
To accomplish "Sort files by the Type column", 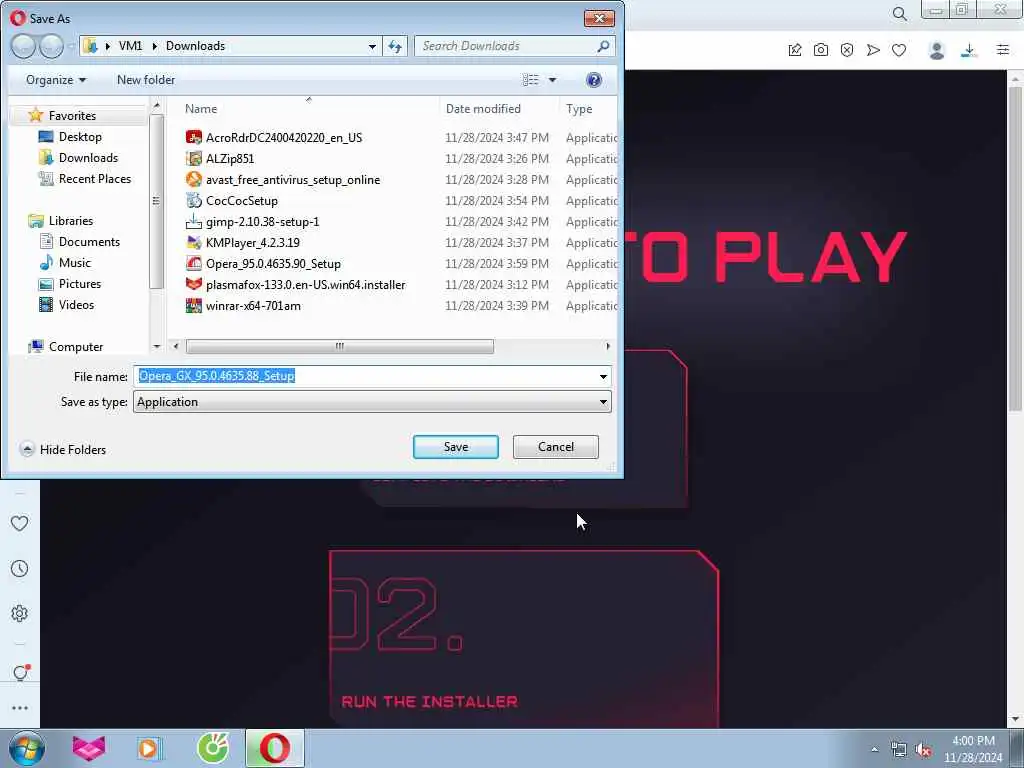I will point(579,108).
